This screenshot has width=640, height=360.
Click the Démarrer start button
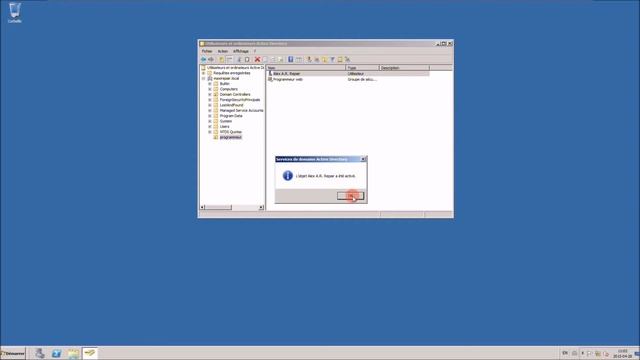coord(13,353)
